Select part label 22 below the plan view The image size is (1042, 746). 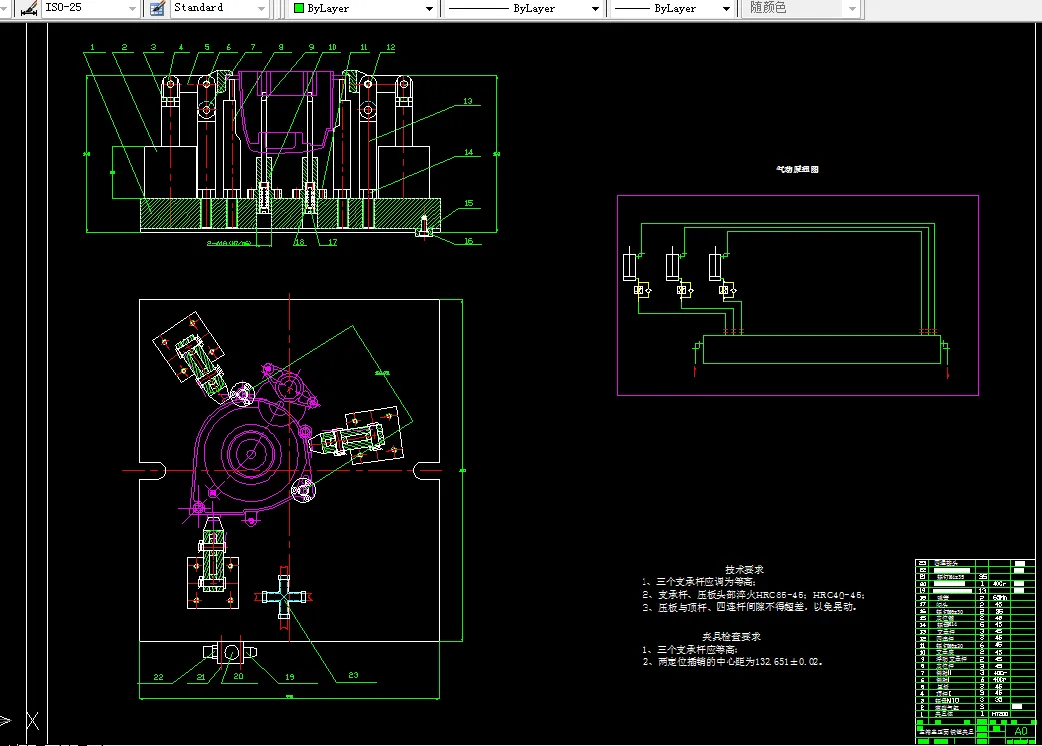click(158, 677)
